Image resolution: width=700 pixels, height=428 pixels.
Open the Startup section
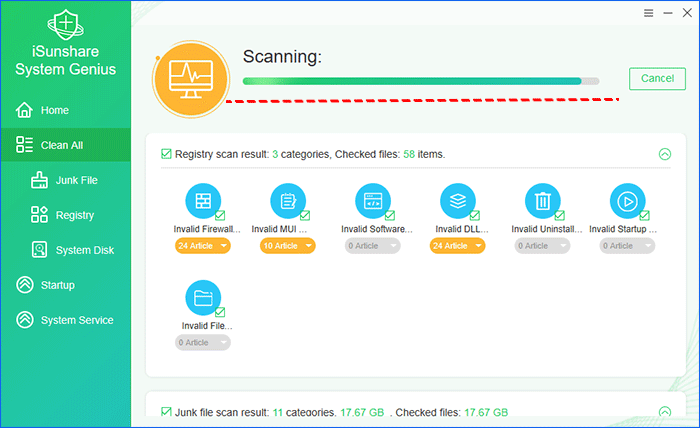tap(66, 285)
